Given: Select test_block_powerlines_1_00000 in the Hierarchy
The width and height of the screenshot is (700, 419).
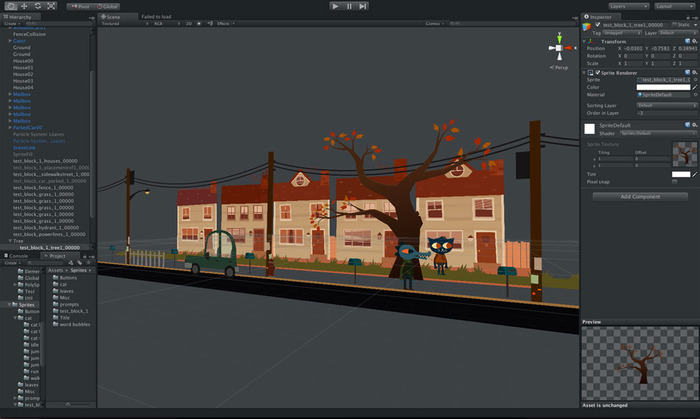Looking at the screenshot, I should pos(49,234).
